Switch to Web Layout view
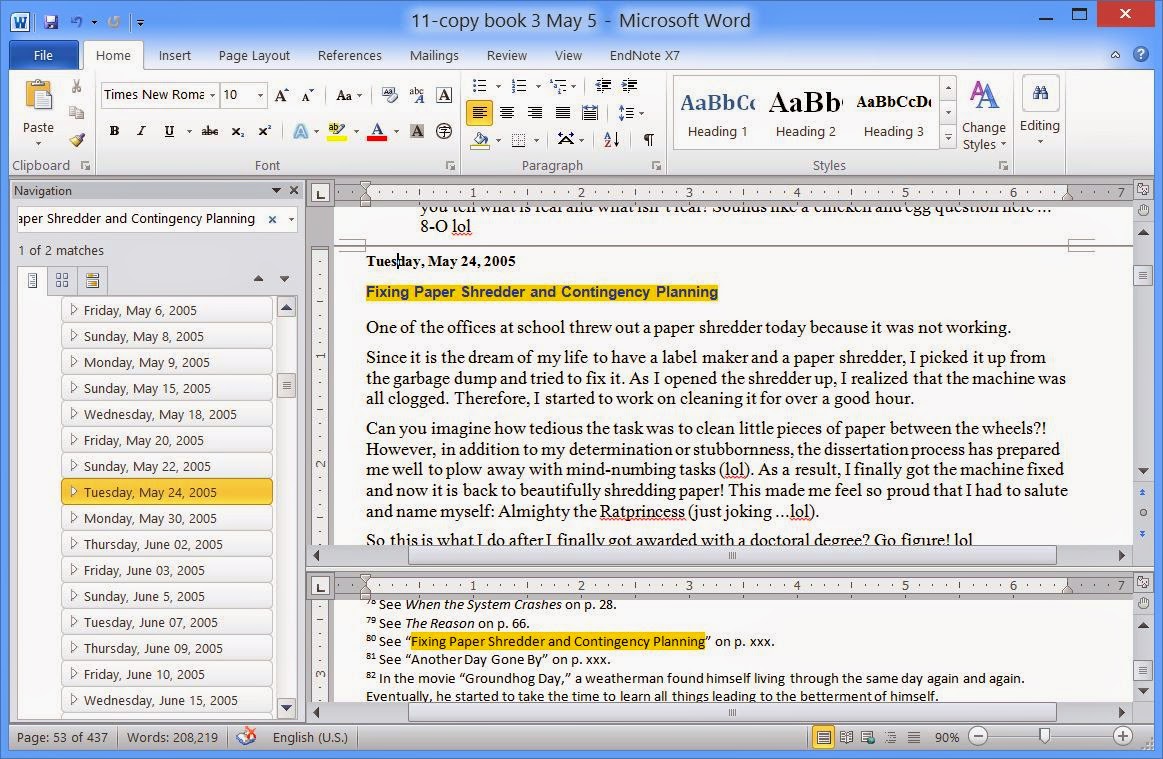 868,737
